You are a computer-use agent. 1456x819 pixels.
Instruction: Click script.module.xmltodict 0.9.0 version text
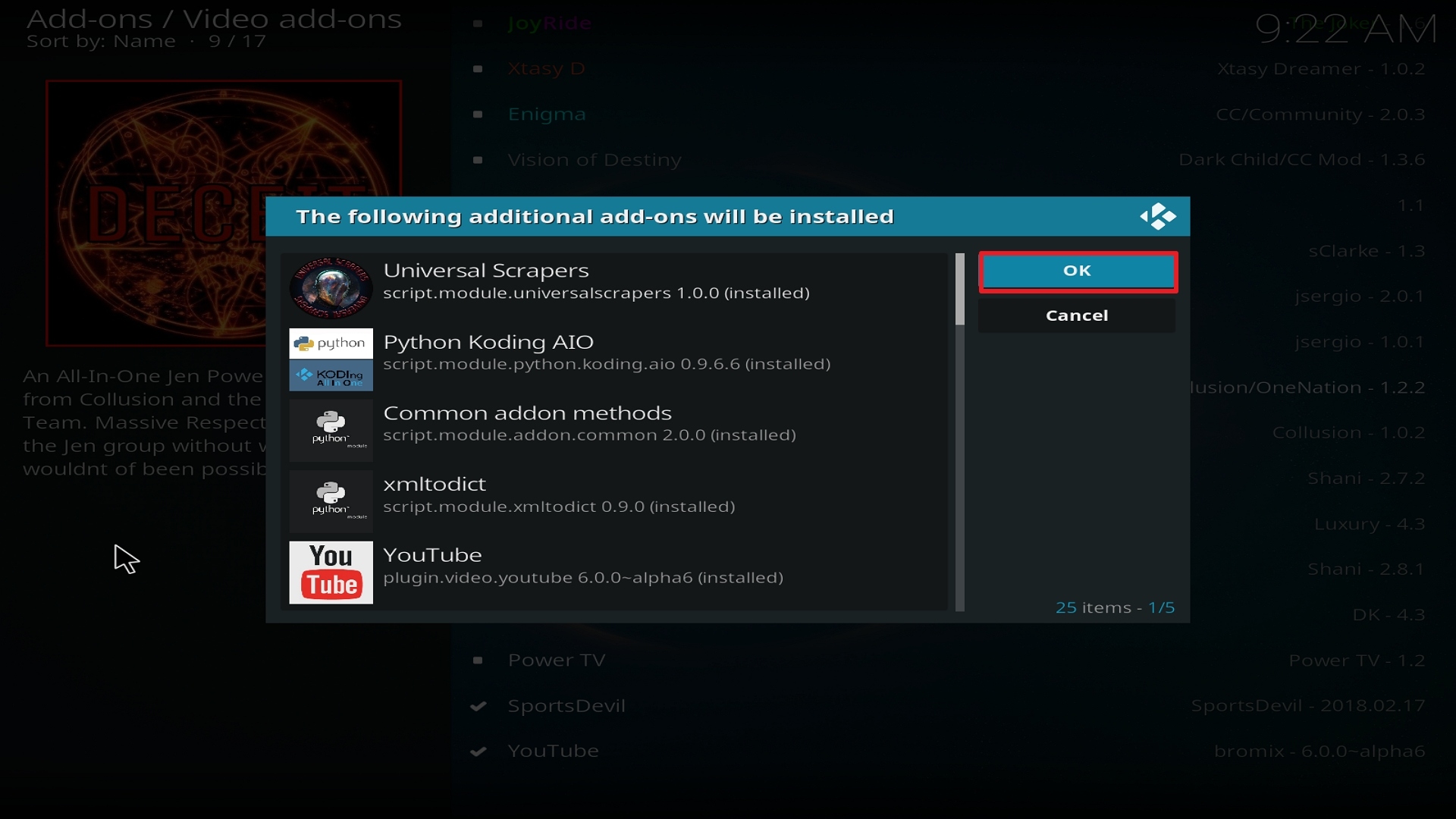point(559,507)
